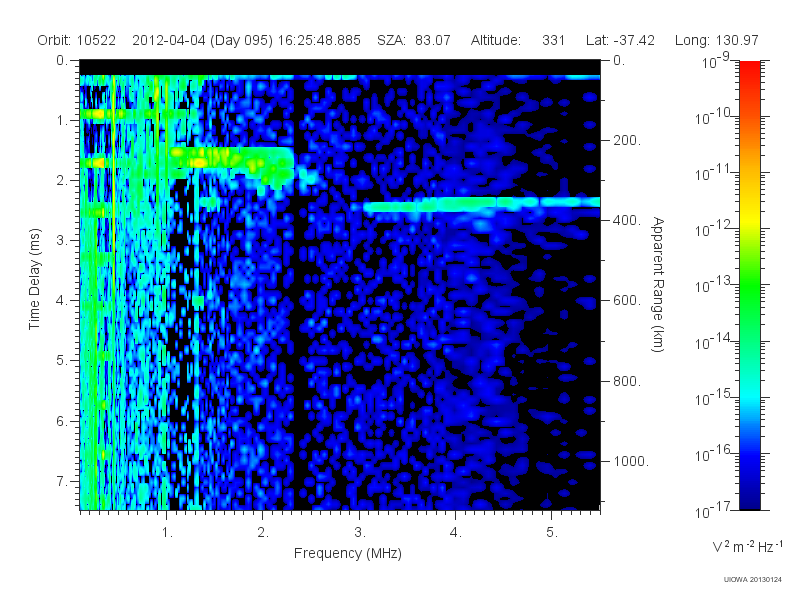Click the 'Apparent Range (km)' axis label
The width and height of the screenshot is (800, 600).
(x=658, y=284)
